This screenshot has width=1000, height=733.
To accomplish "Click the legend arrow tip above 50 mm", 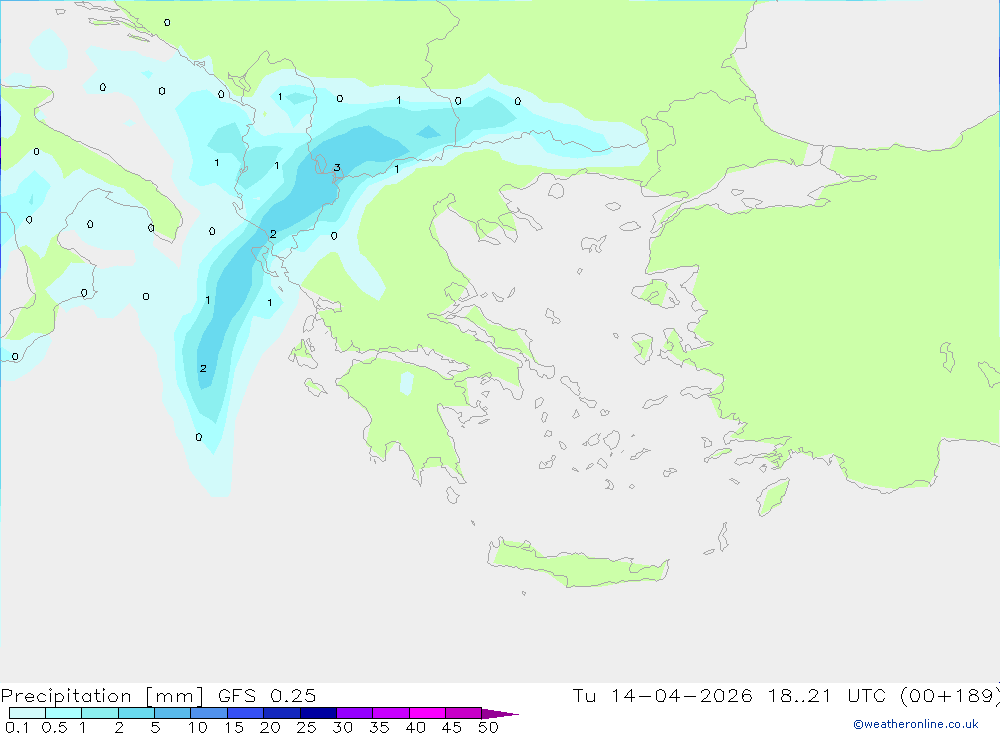I will (500, 713).
